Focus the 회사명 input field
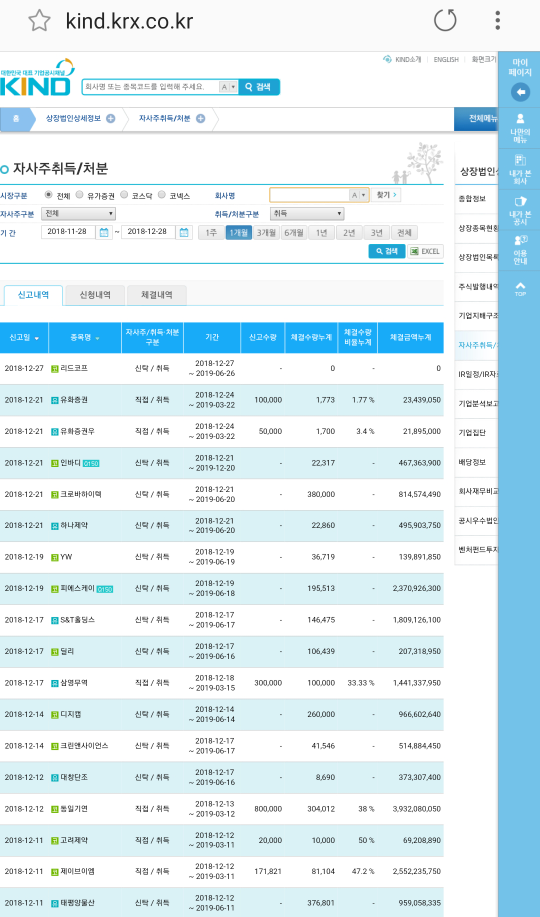Image resolution: width=540 pixels, height=917 pixels. coord(309,195)
